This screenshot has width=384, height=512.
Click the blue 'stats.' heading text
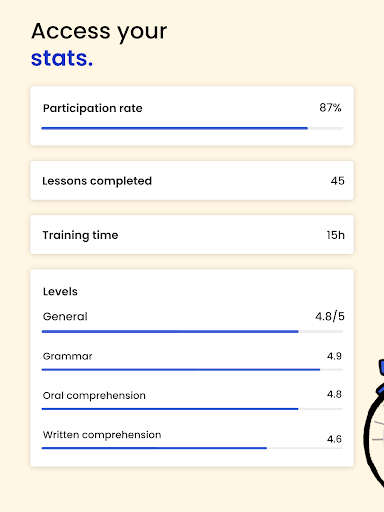pyautogui.click(x=62, y=58)
